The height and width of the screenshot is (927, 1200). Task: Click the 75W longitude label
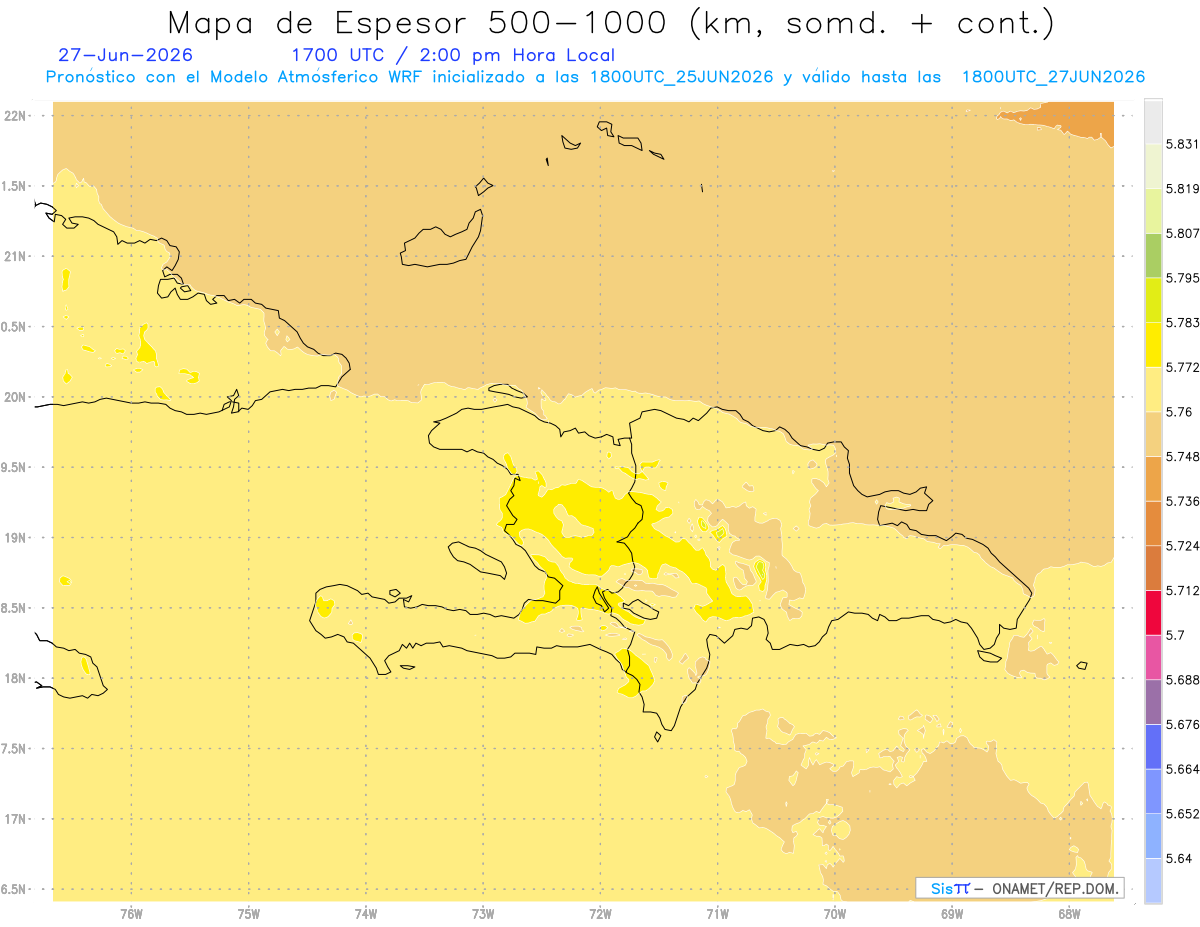pyautogui.click(x=249, y=914)
